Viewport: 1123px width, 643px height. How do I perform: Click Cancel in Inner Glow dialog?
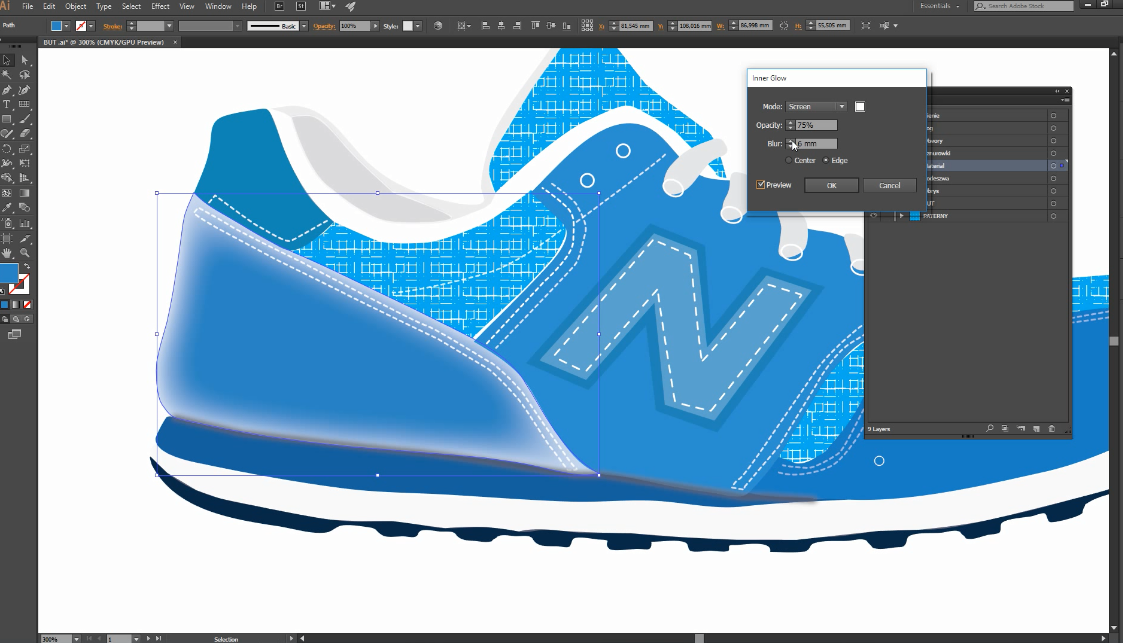(x=890, y=185)
